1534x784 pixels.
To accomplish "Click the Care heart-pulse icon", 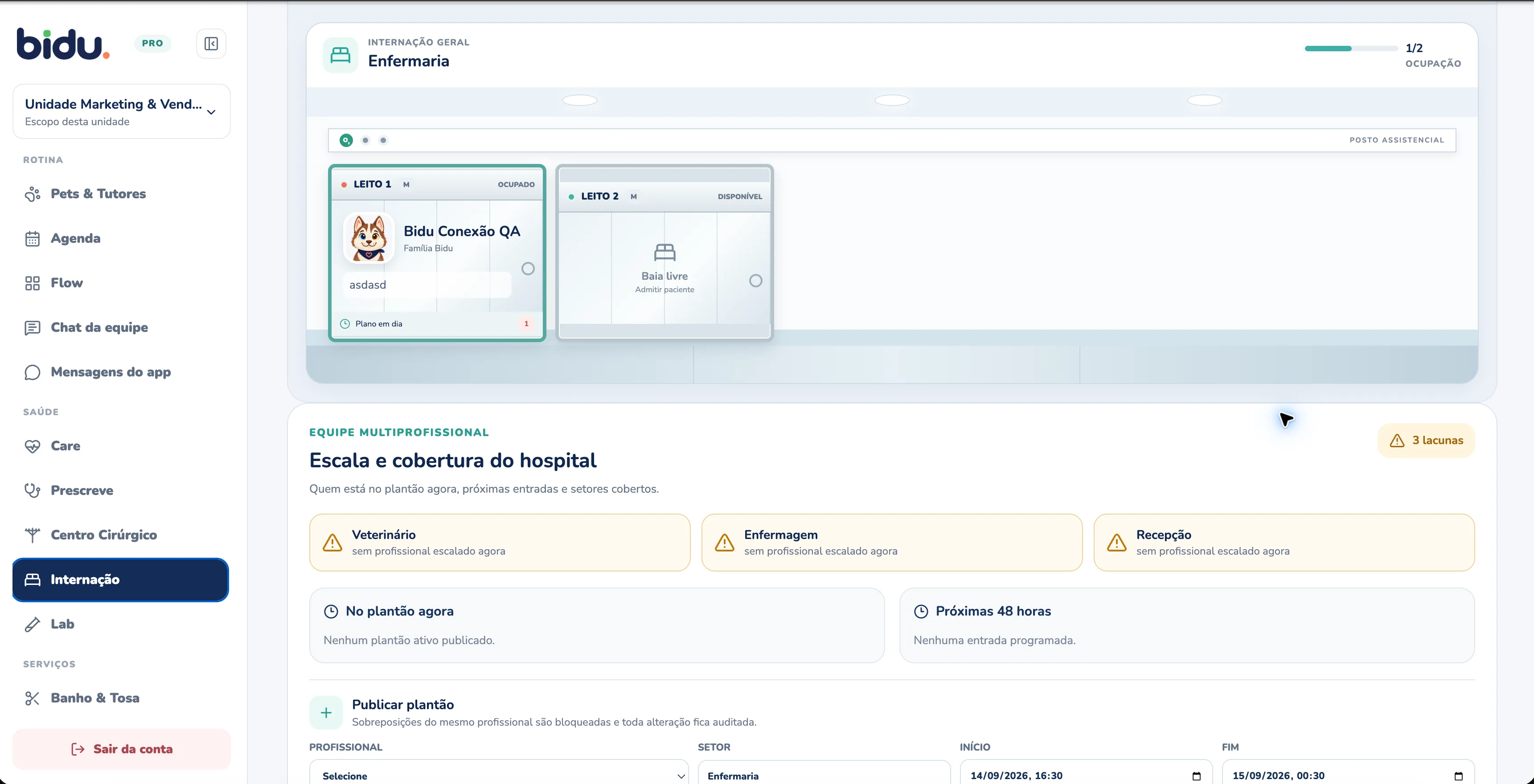I will coord(32,446).
